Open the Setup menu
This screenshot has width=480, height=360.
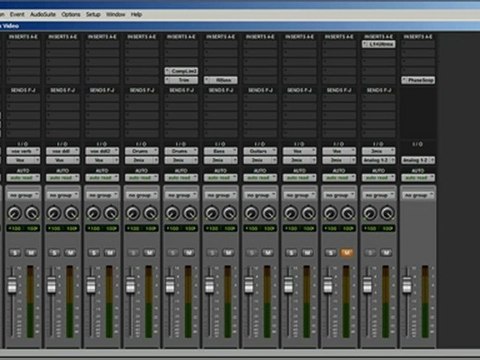click(x=93, y=14)
